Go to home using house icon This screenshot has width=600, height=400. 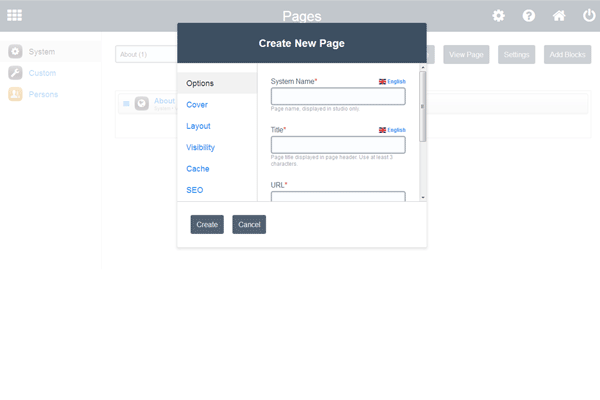559,16
